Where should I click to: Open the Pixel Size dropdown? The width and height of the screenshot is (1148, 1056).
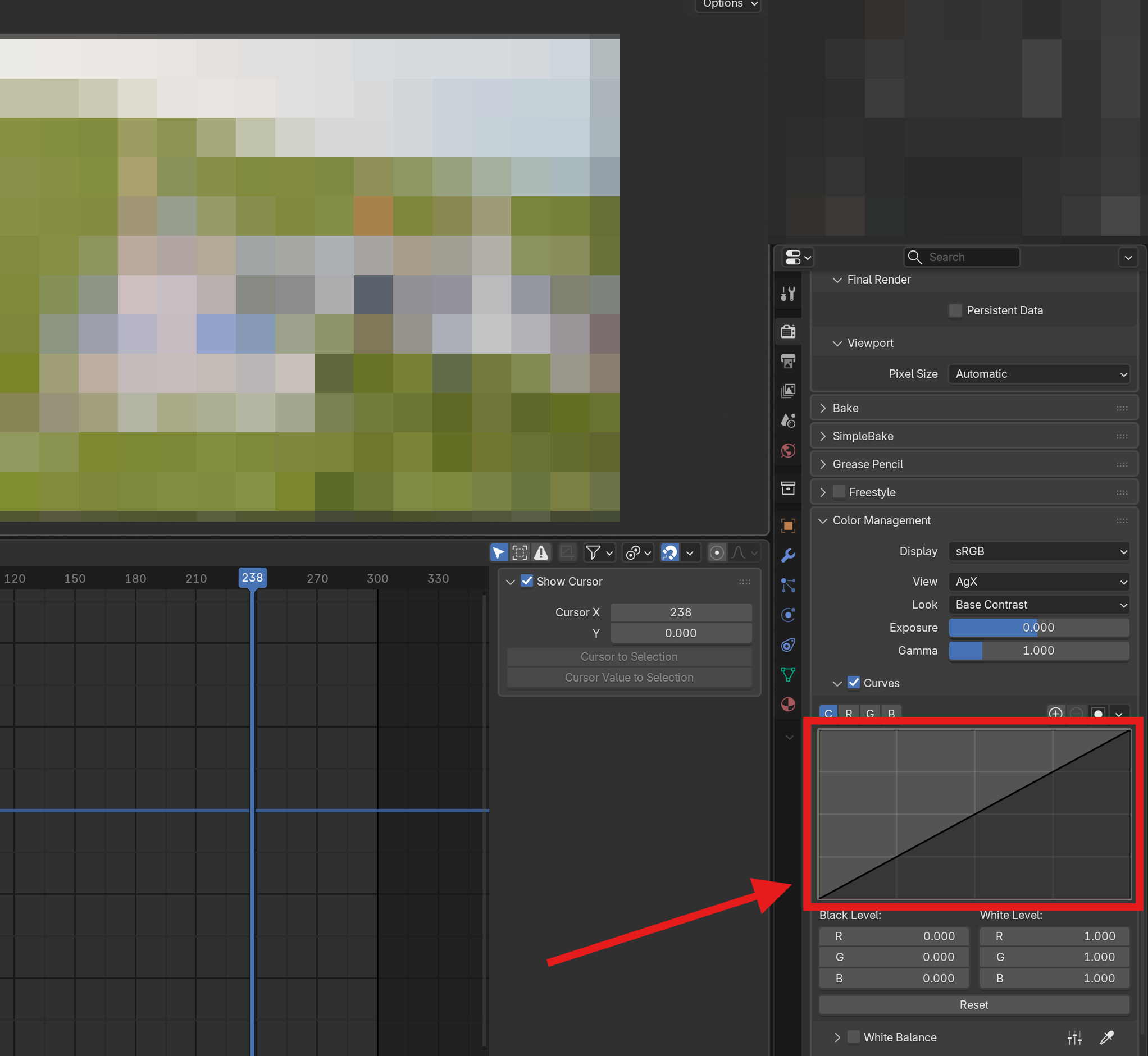tap(1039, 374)
